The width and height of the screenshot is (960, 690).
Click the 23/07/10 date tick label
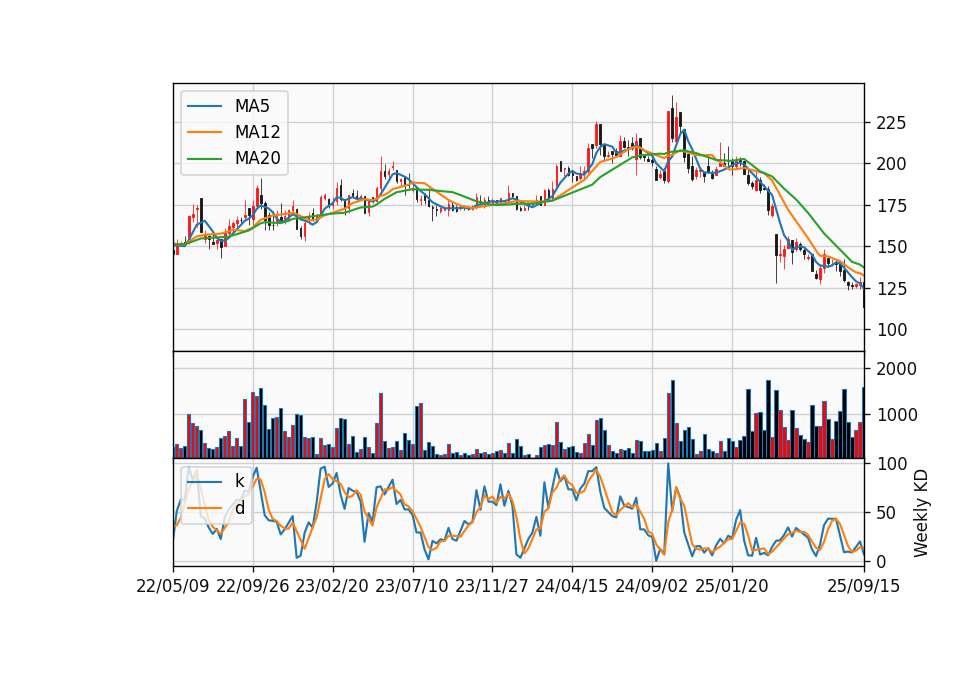coord(412,586)
